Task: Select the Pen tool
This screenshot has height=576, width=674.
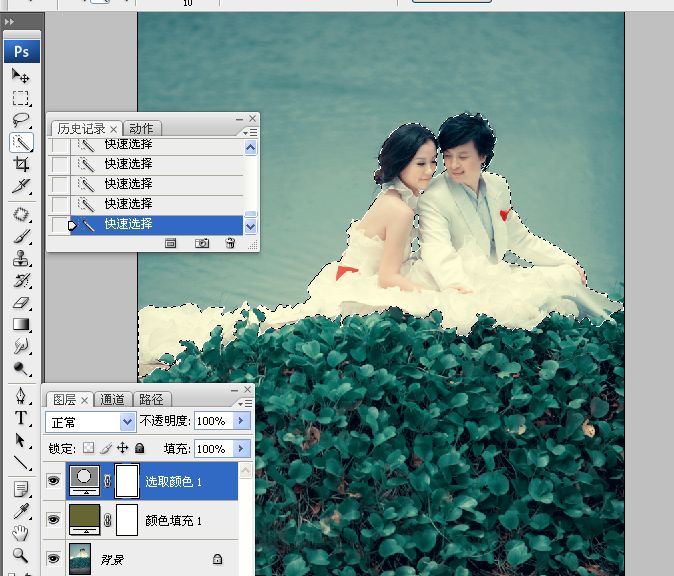Action: (x=20, y=397)
